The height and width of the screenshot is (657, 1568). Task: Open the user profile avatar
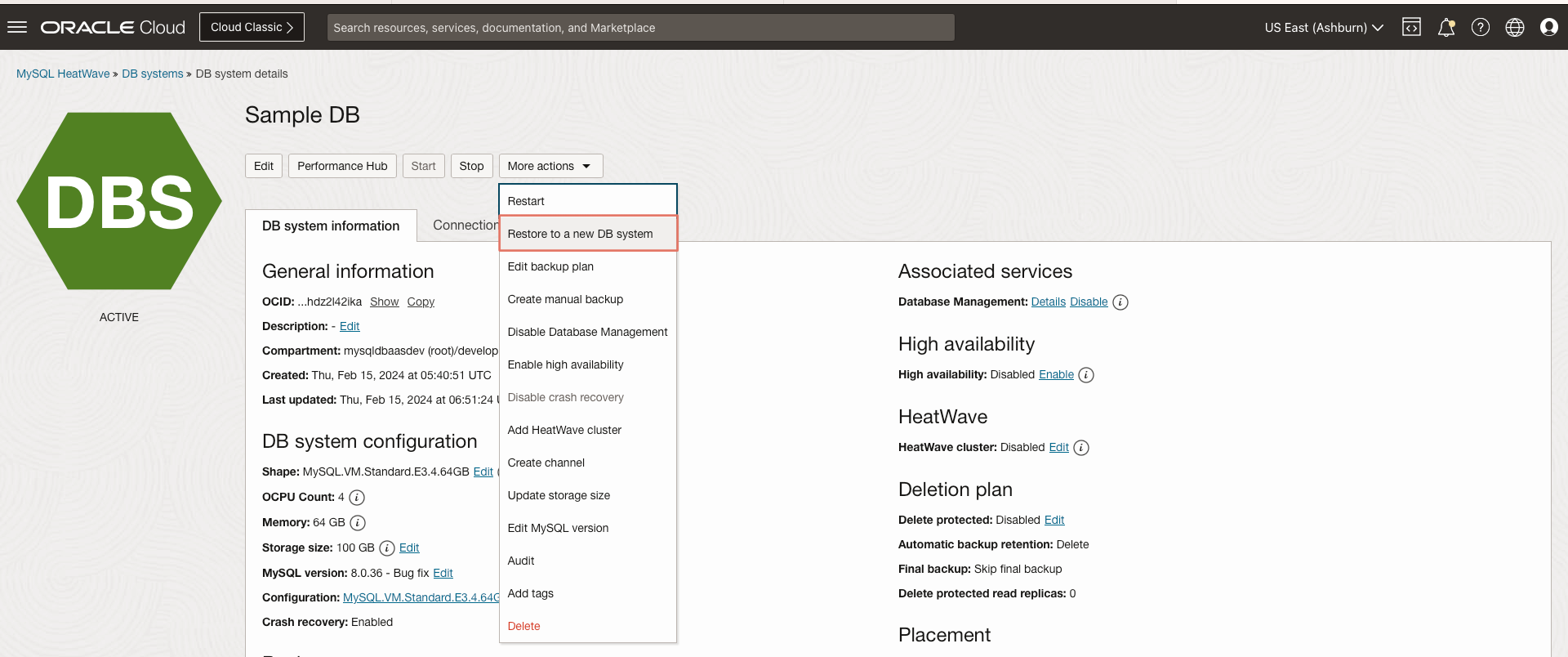[1549, 27]
